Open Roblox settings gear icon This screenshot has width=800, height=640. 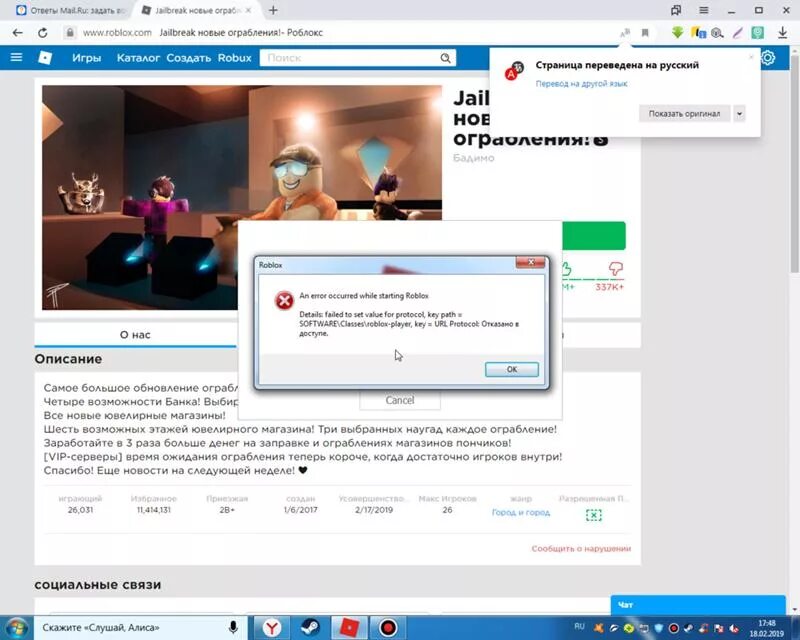(x=768, y=58)
